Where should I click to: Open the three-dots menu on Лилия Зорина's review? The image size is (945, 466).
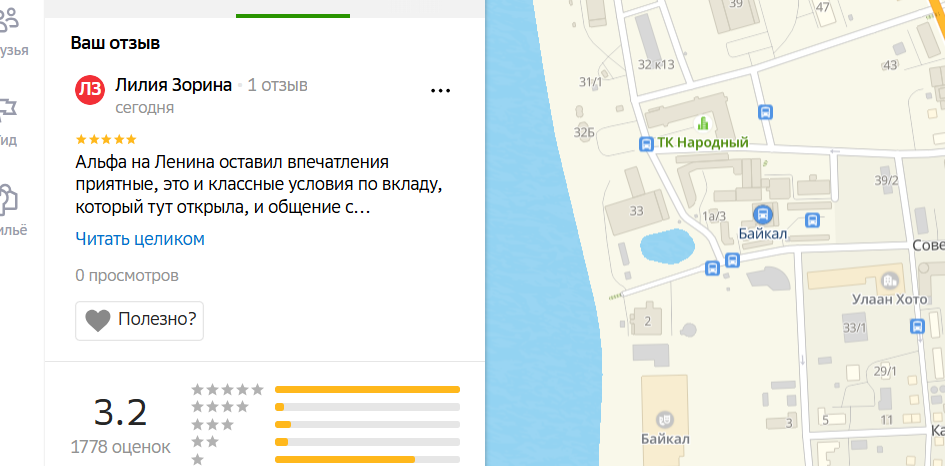point(441,90)
